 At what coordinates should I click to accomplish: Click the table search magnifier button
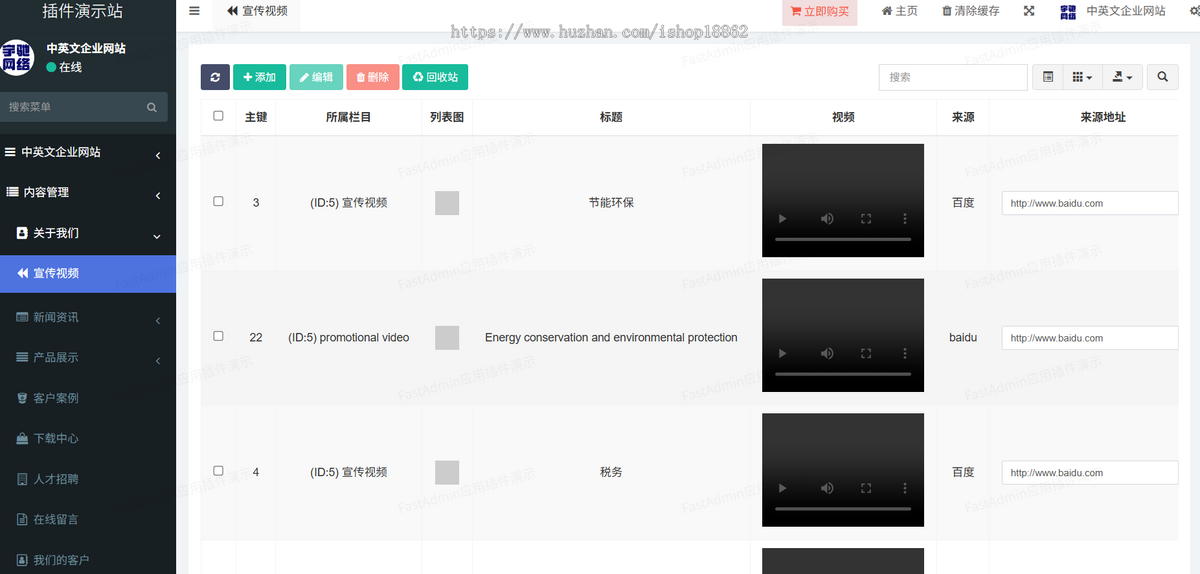(1162, 77)
